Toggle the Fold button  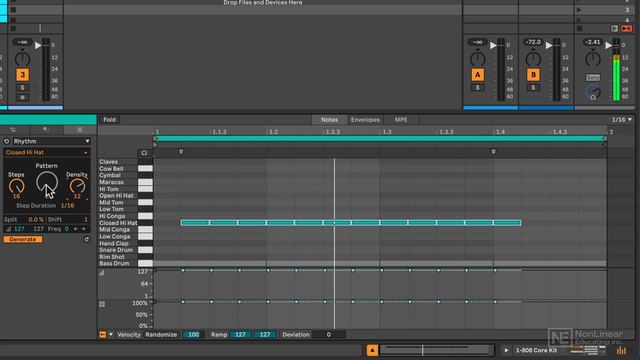pyautogui.click(x=109, y=120)
